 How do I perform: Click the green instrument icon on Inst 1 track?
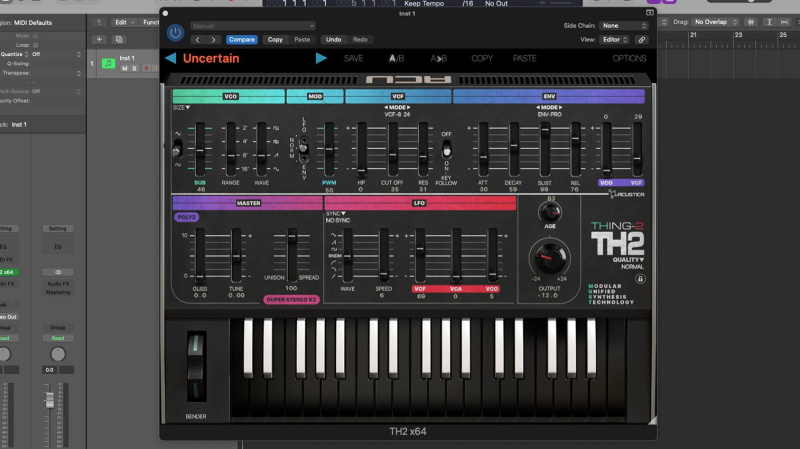pyautogui.click(x=108, y=63)
